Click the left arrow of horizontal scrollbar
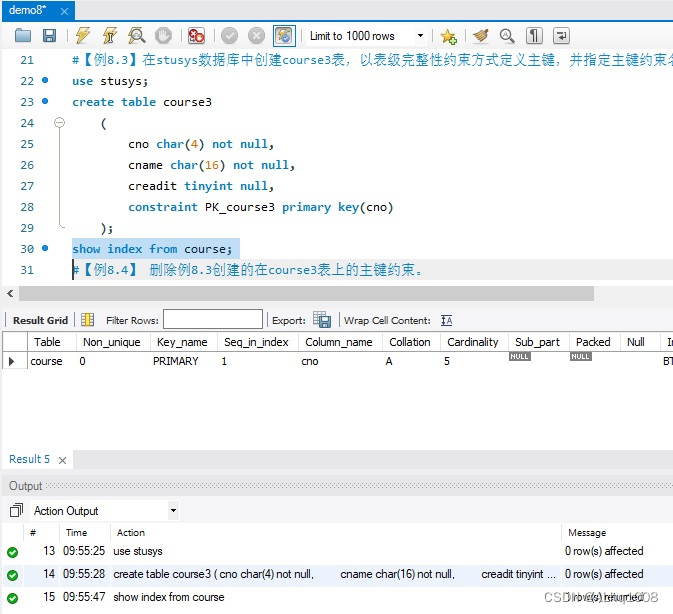This screenshot has width=673, height=614. (x=10, y=293)
